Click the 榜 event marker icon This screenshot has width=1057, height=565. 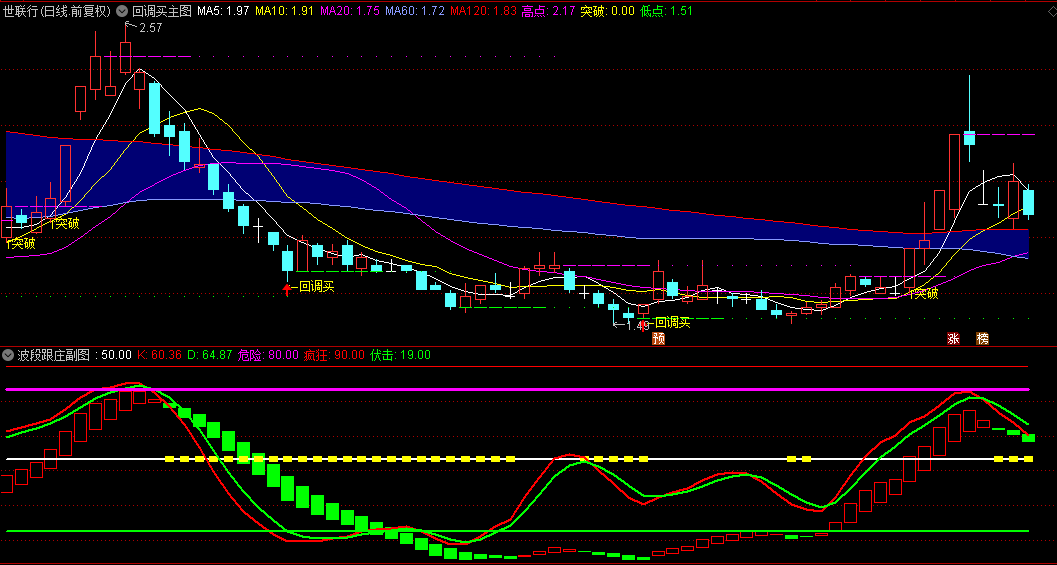983,338
